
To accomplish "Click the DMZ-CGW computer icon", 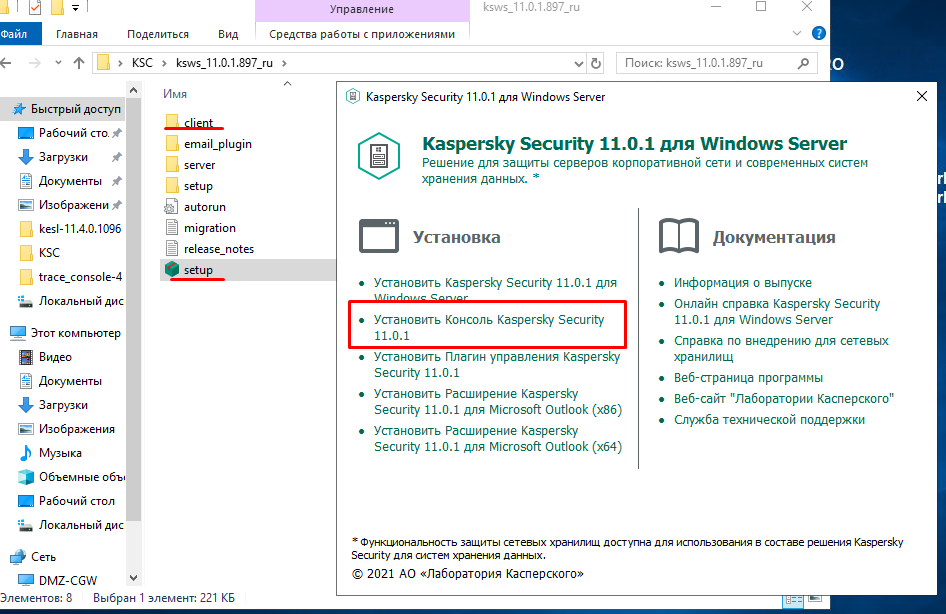I will coord(26,580).
